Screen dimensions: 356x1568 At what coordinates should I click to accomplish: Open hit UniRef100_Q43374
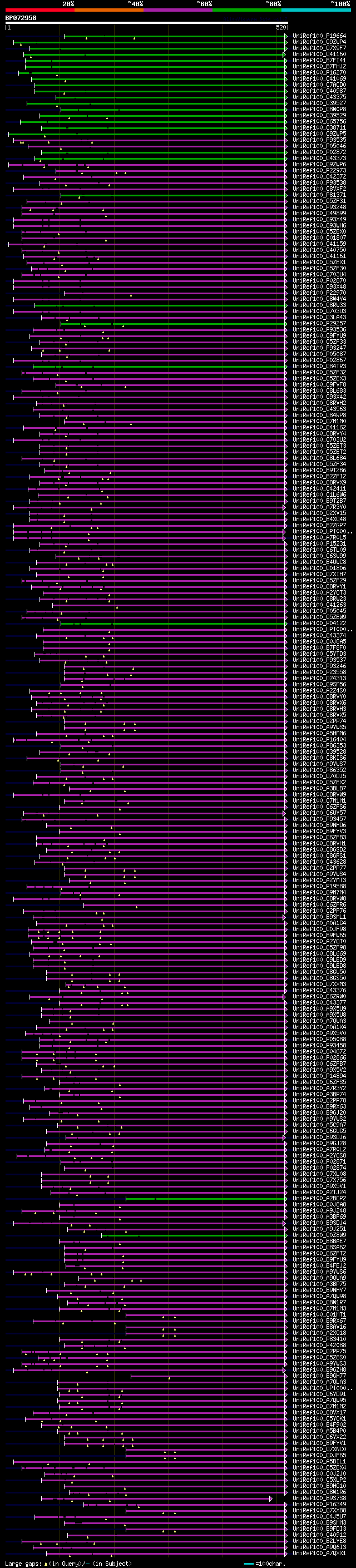point(319,635)
